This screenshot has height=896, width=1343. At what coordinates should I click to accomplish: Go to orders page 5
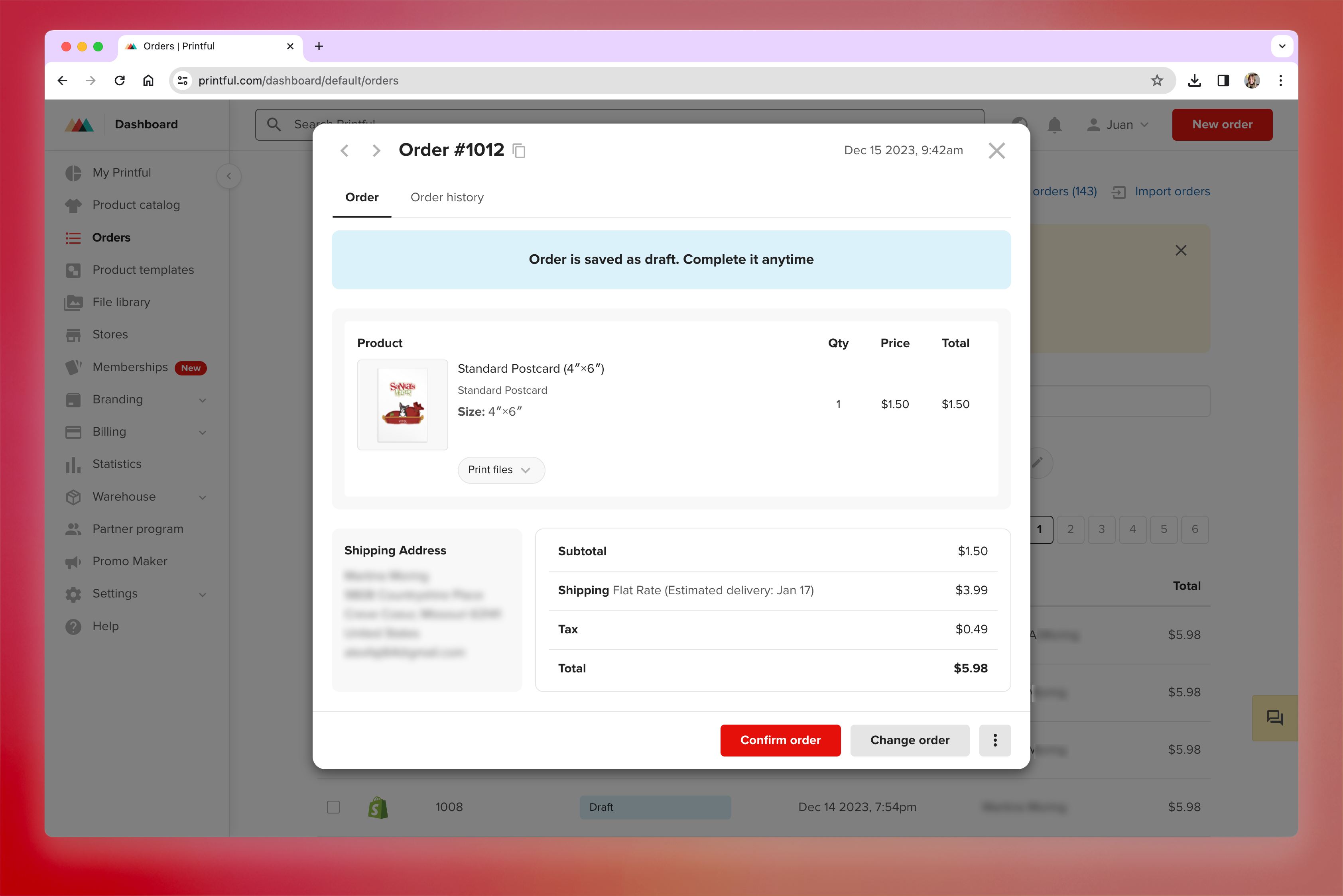click(x=1164, y=529)
